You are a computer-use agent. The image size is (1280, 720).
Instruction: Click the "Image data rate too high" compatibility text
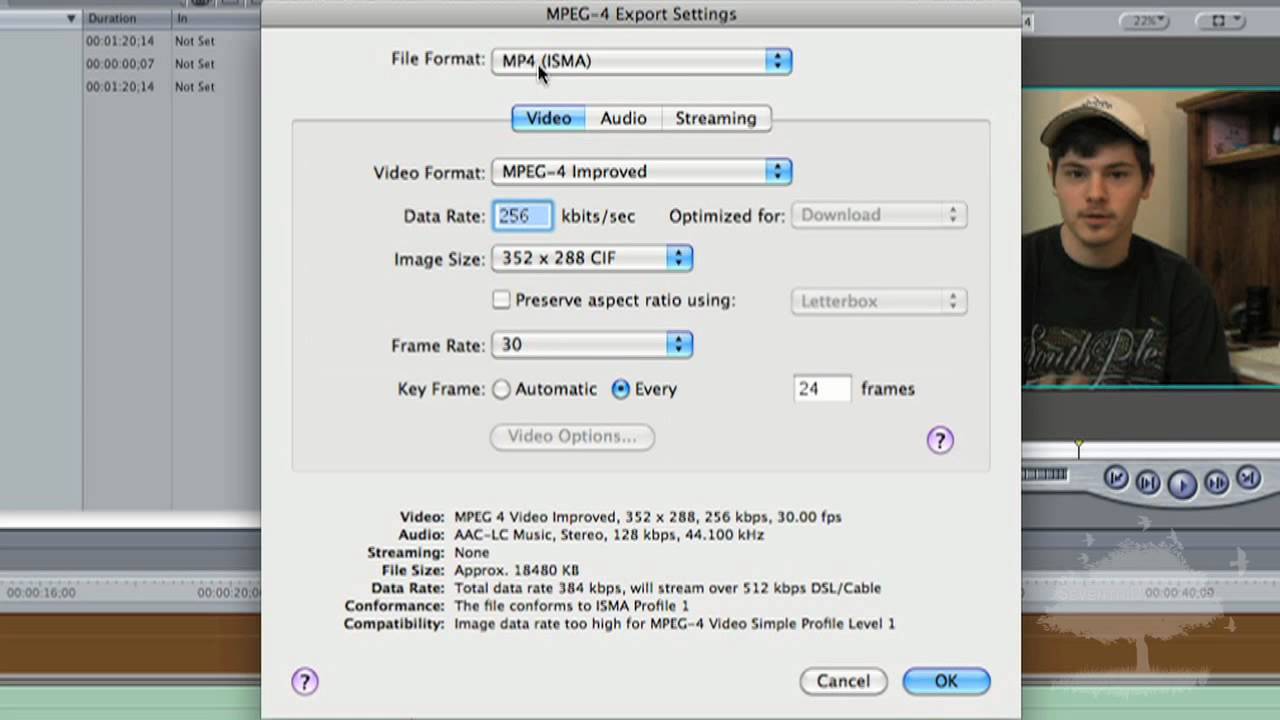[674, 624]
